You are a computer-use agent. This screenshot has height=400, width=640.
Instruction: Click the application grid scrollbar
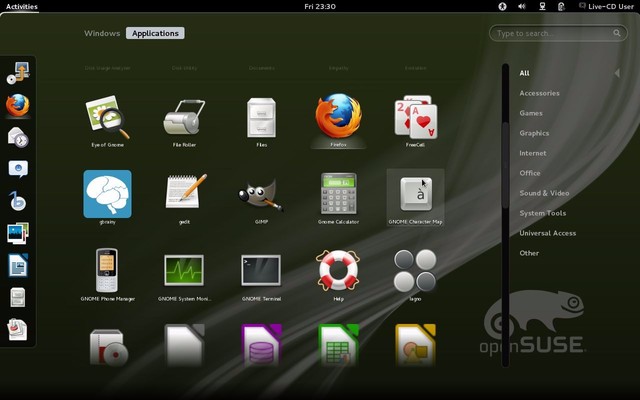point(505,165)
